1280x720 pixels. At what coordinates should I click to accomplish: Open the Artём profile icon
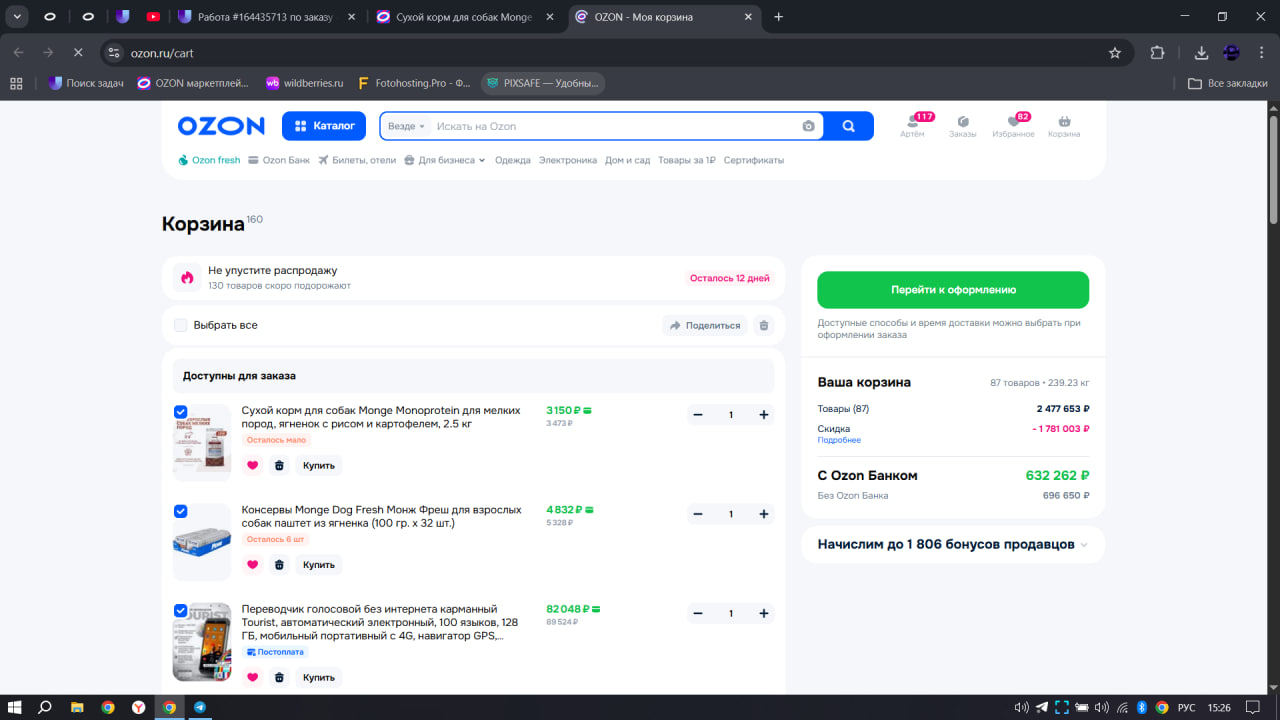point(912,122)
